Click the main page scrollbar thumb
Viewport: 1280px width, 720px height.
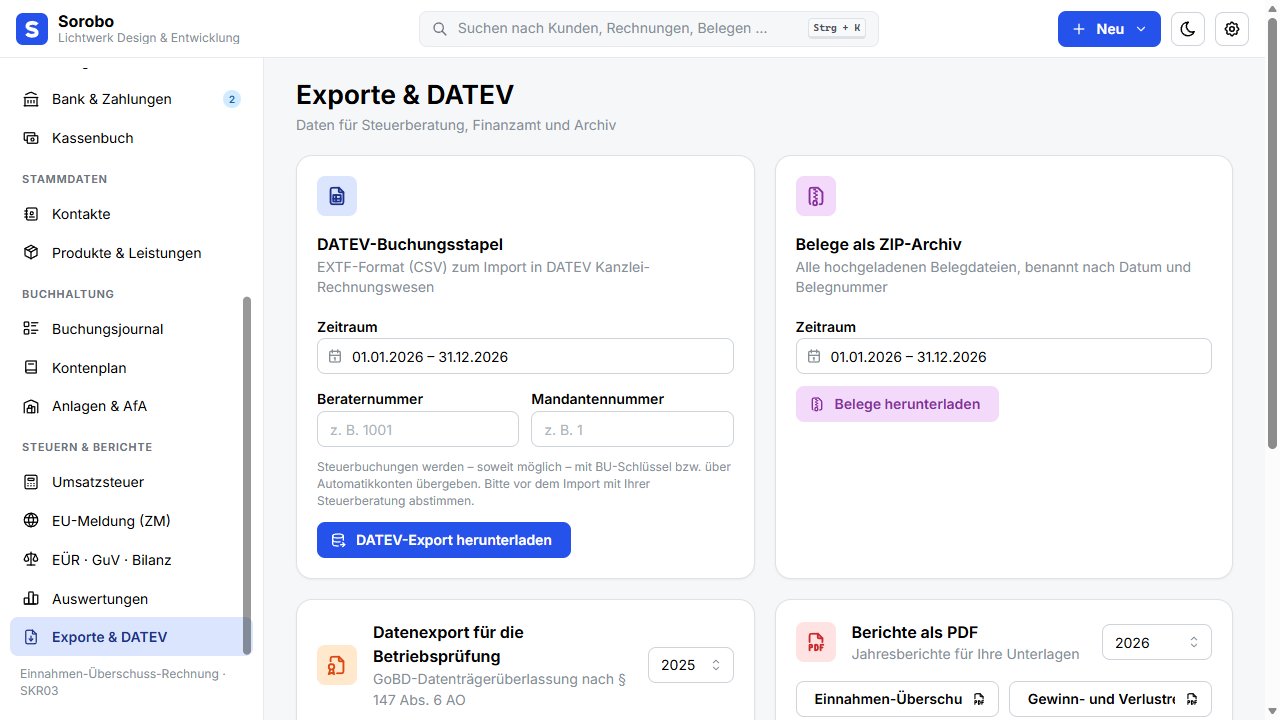[x=1273, y=232]
